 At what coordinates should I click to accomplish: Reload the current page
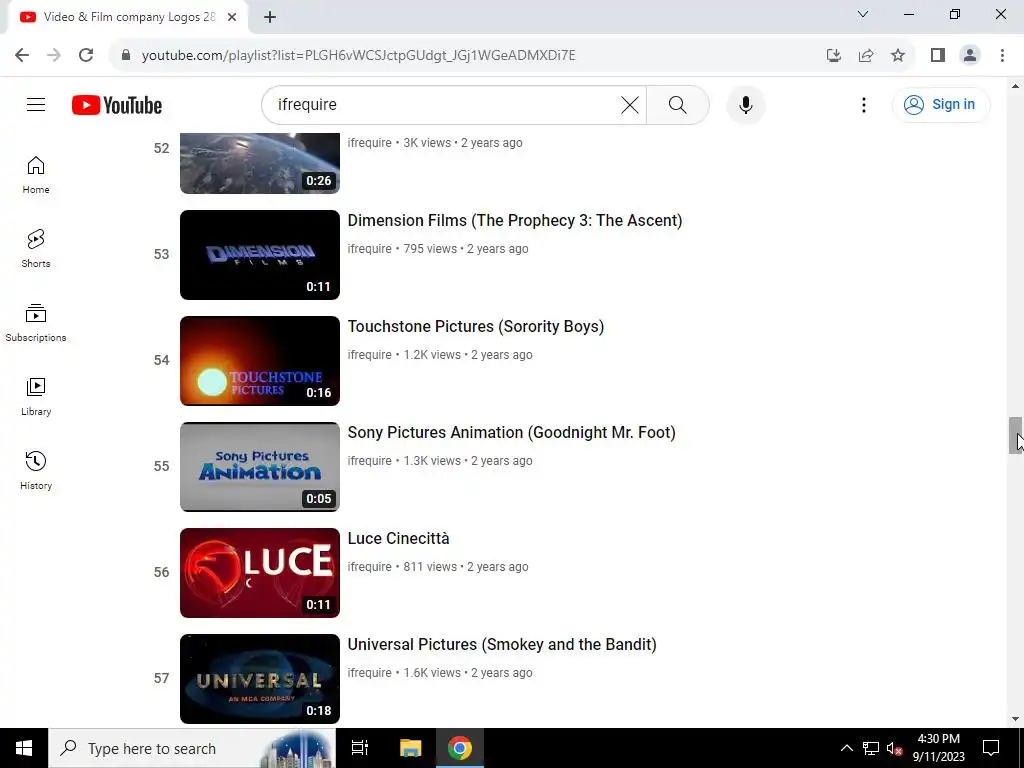tap(86, 55)
